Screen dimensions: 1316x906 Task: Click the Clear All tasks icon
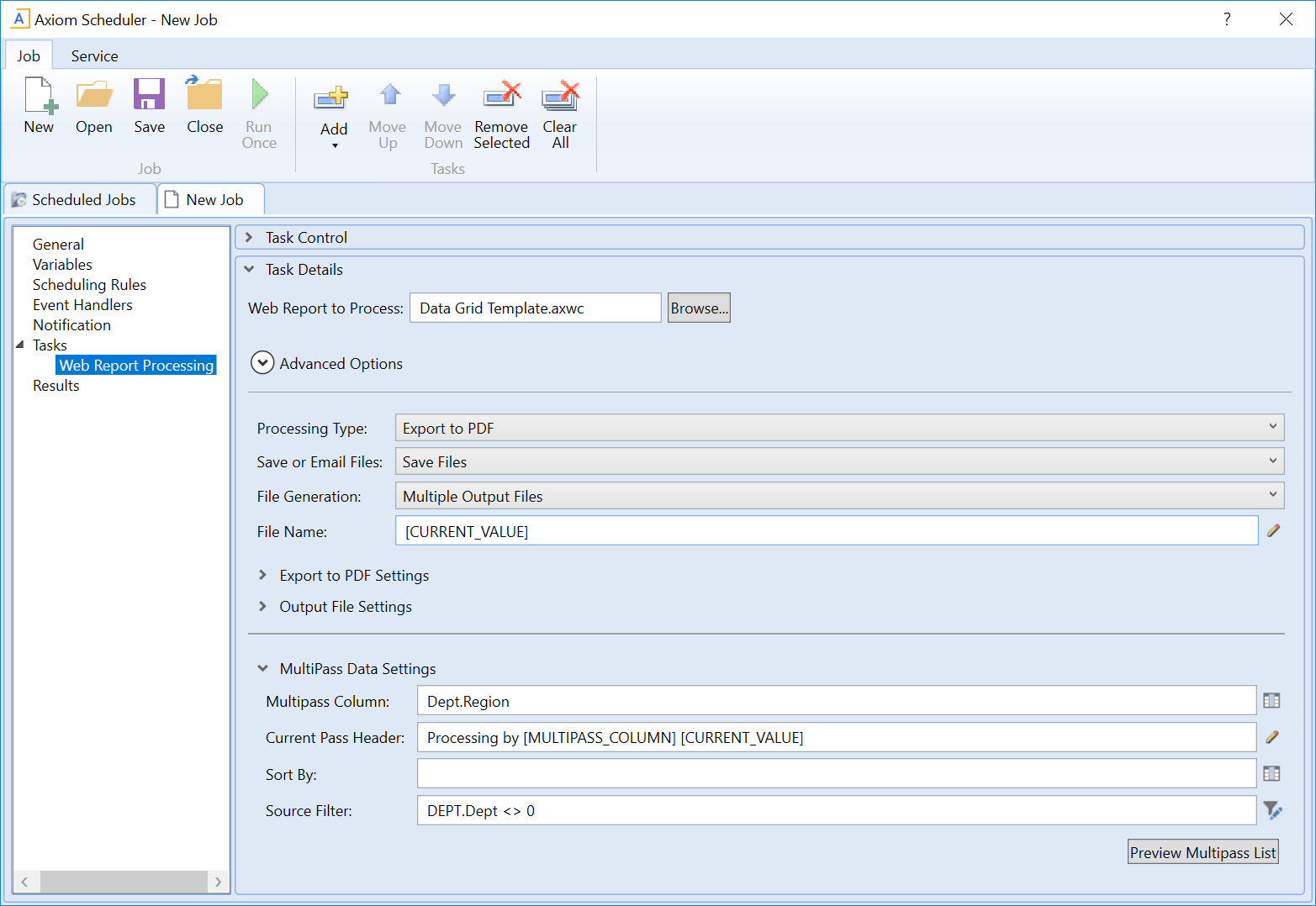point(560,97)
